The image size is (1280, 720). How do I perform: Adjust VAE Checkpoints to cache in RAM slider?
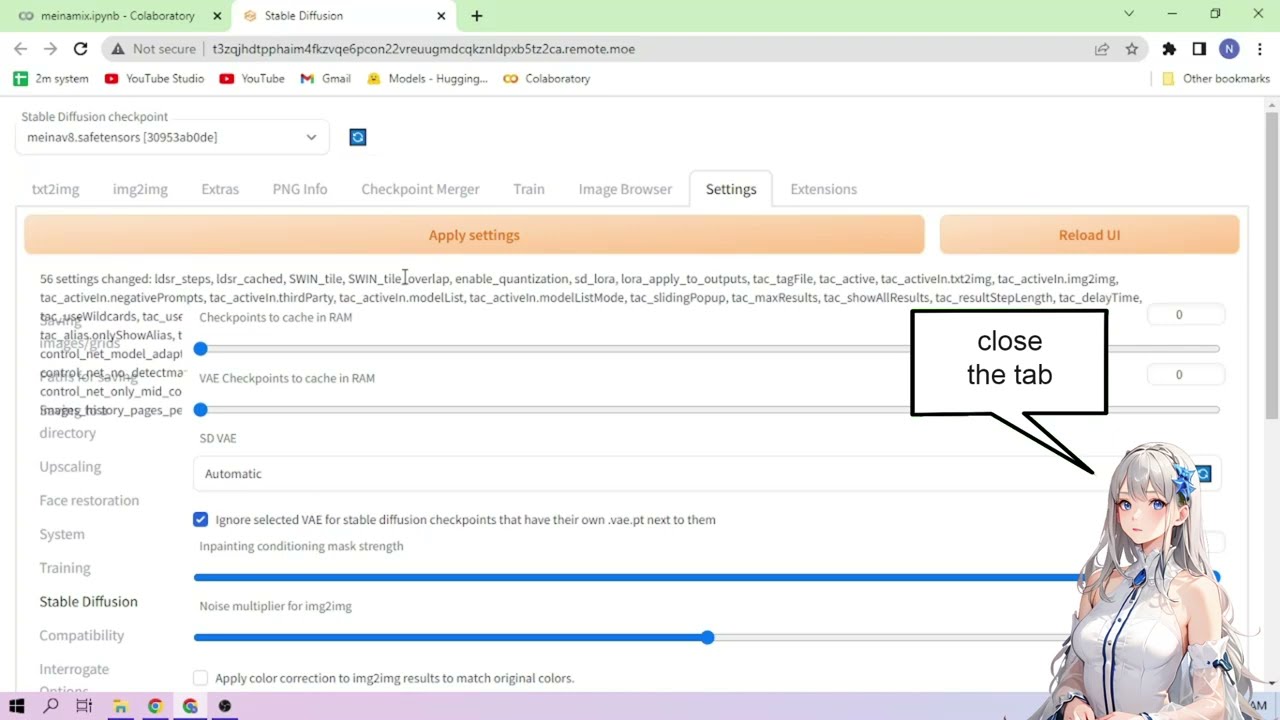coord(707,410)
